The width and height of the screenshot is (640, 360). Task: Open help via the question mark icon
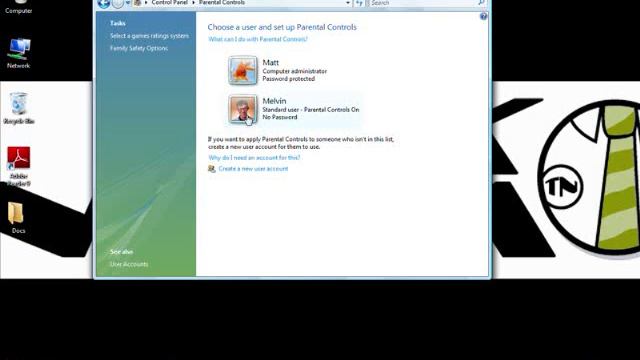point(483,16)
